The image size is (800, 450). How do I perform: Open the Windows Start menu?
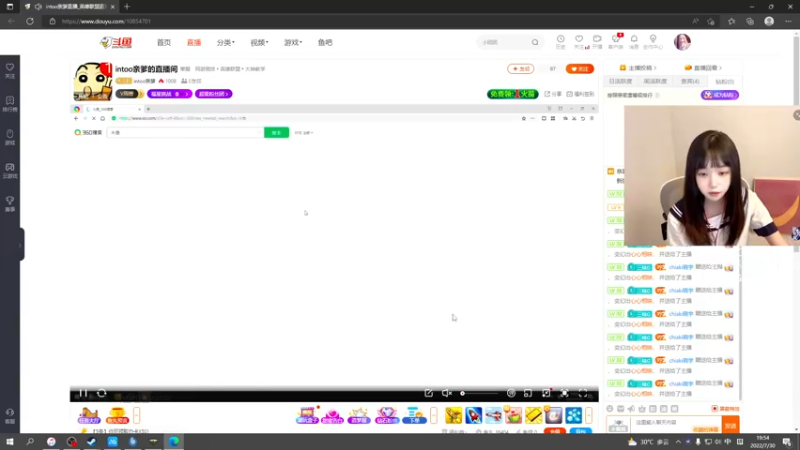pyautogui.click(x=10, y=441)
